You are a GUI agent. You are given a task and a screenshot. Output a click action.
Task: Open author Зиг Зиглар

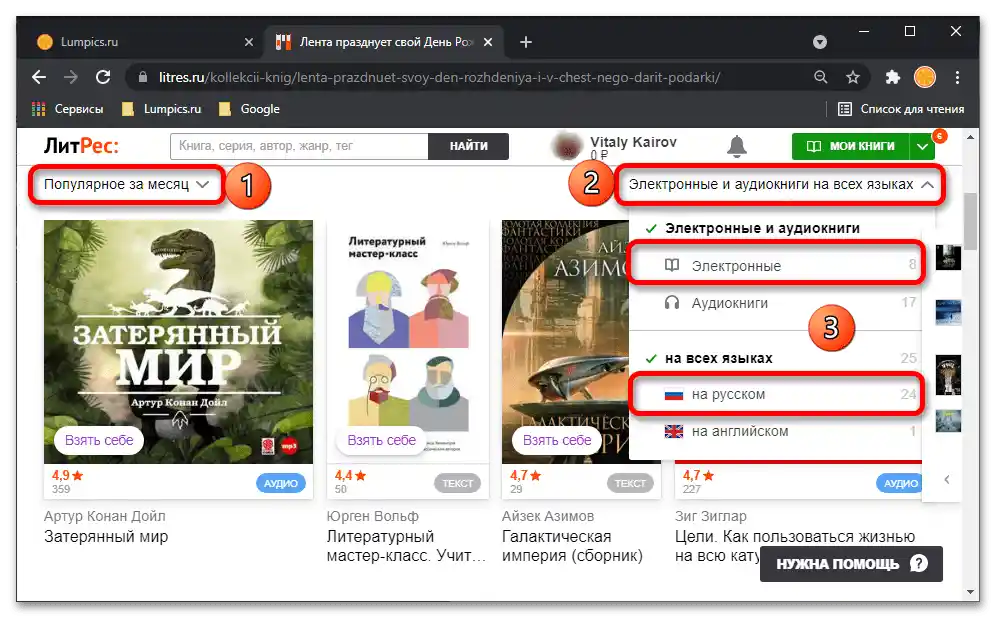pyautogui.click(x=711, y=516)
